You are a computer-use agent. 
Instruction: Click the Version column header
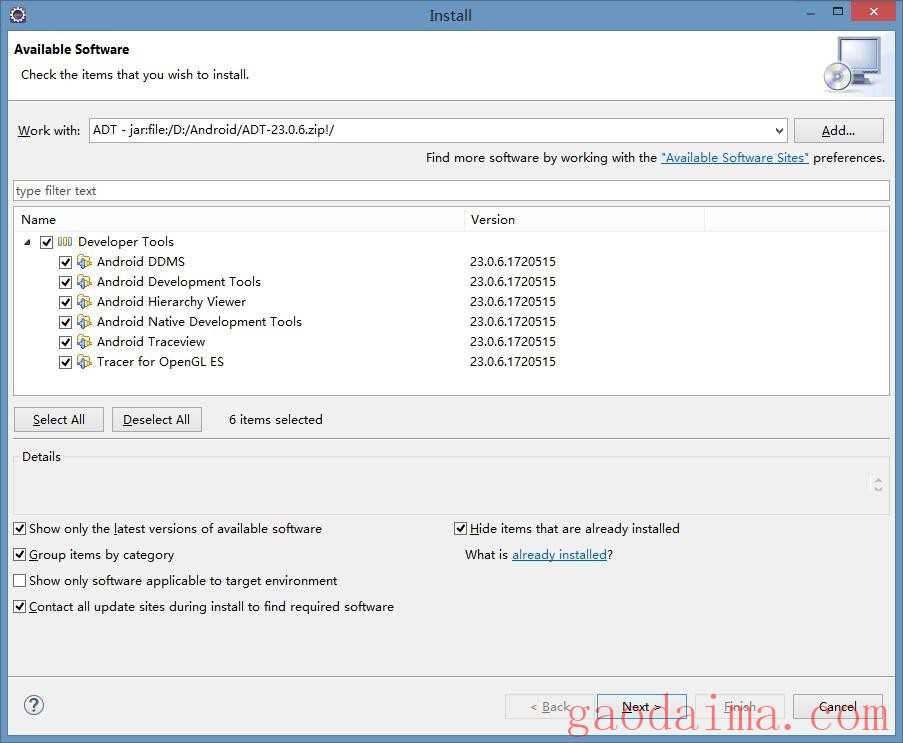pyautogui.click(x=585, y=219)
